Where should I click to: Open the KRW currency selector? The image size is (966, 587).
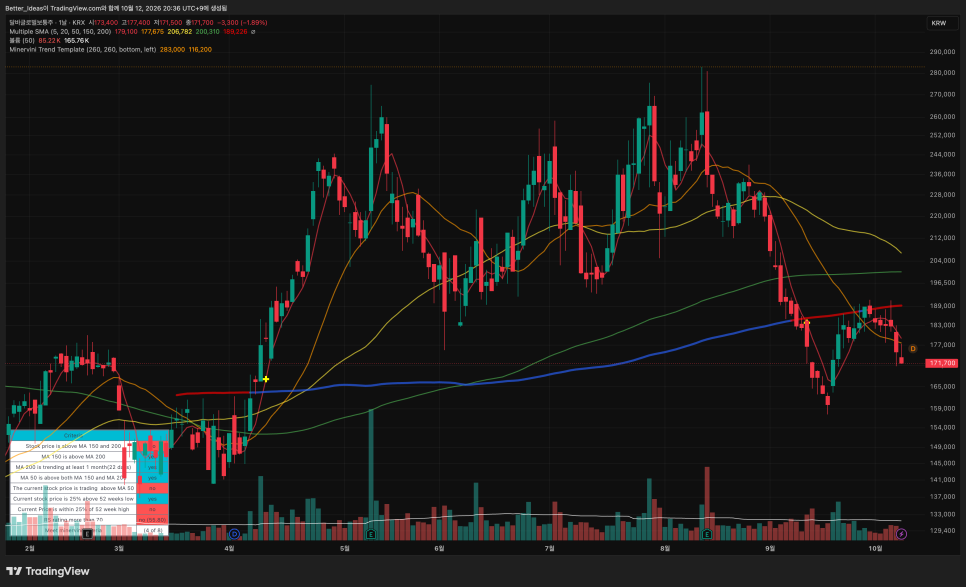tap(942, 23)
